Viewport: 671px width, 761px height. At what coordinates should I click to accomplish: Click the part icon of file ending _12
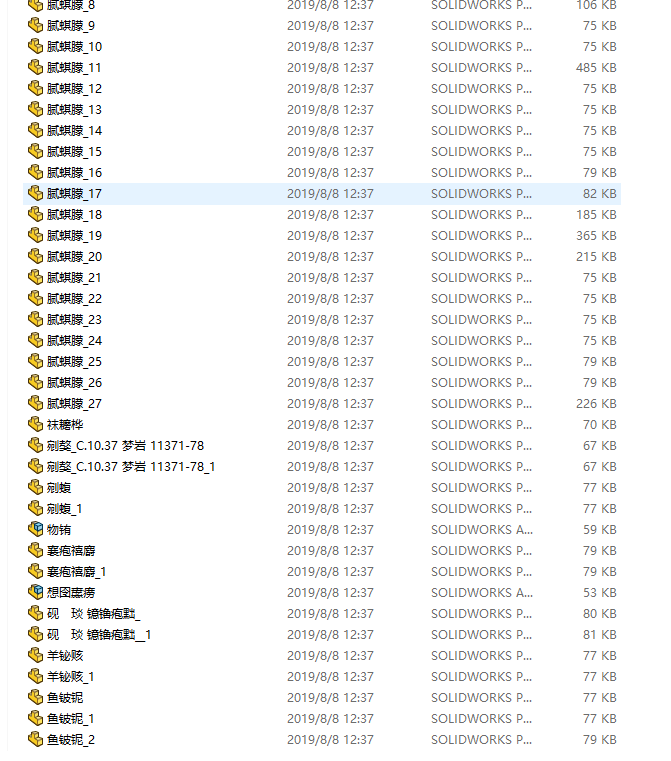(x=35, y=88)
